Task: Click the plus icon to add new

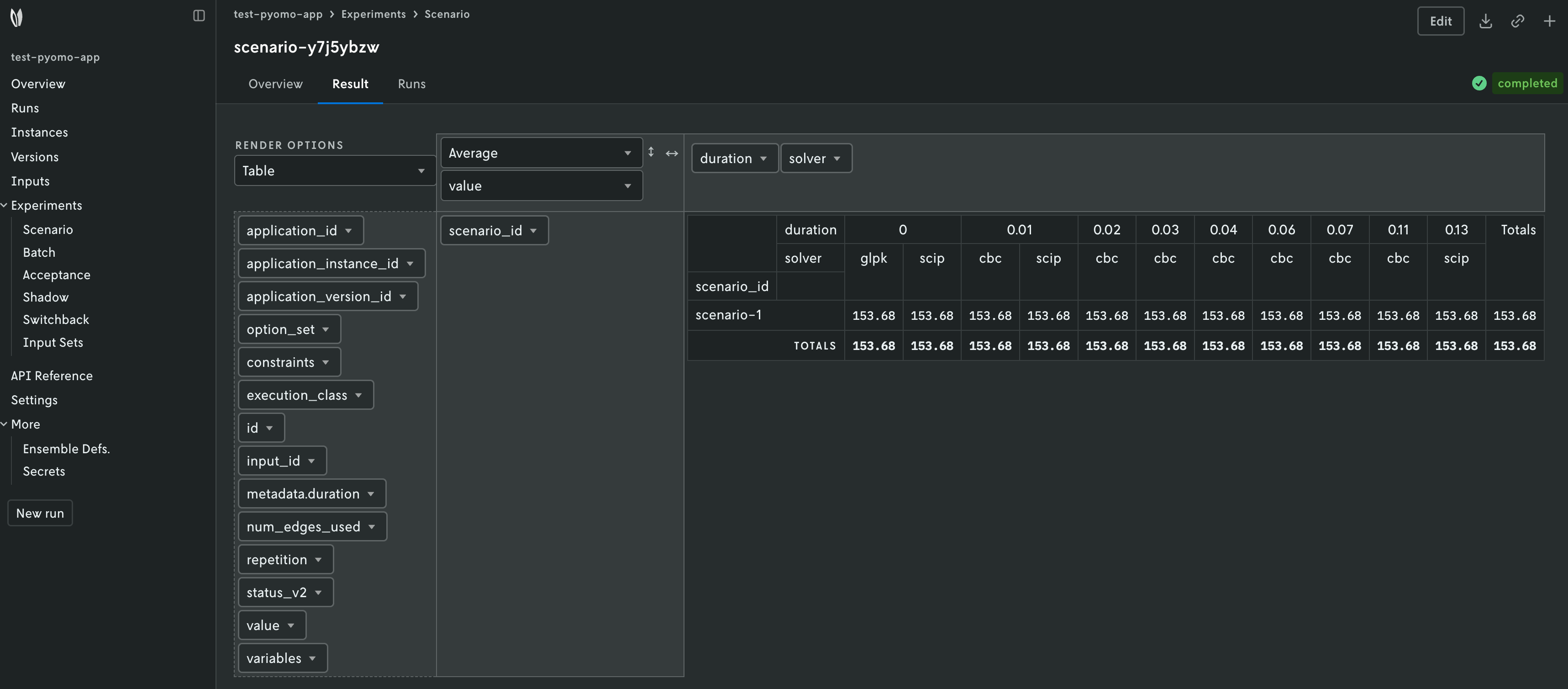Action: click(1549, 21)
